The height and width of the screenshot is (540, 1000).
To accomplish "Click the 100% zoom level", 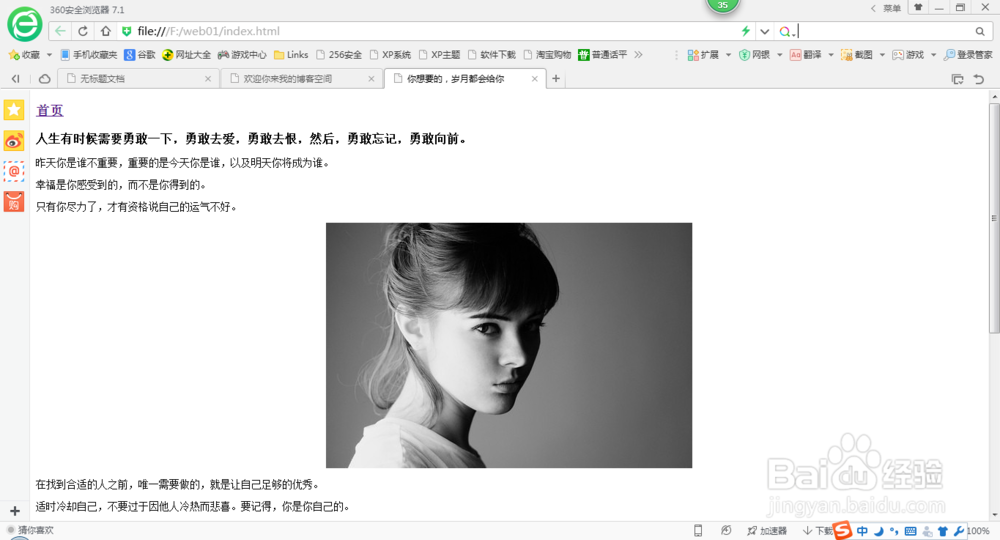I will point(978,530).
